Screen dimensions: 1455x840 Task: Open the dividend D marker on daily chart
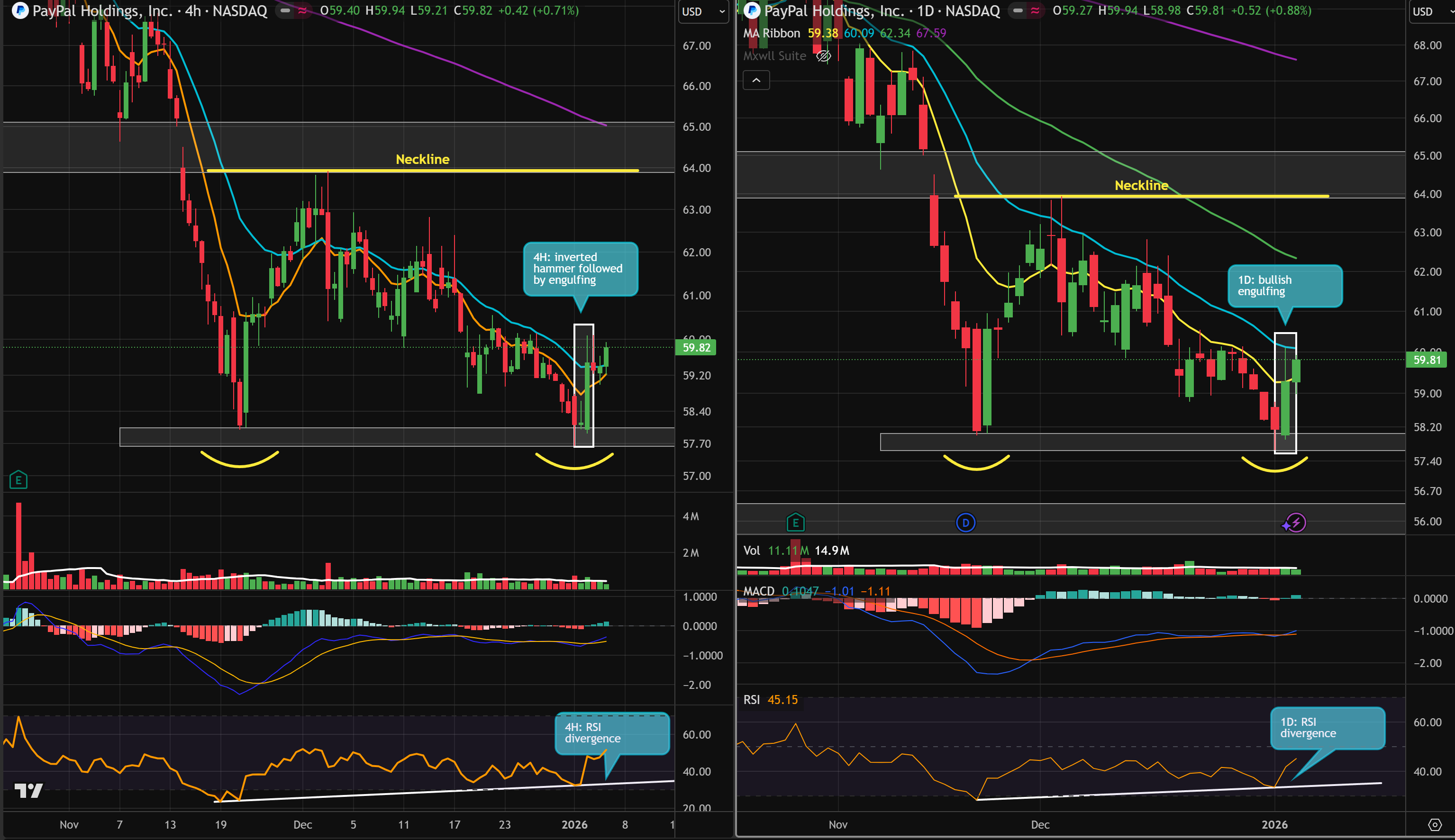click(965, 523)
